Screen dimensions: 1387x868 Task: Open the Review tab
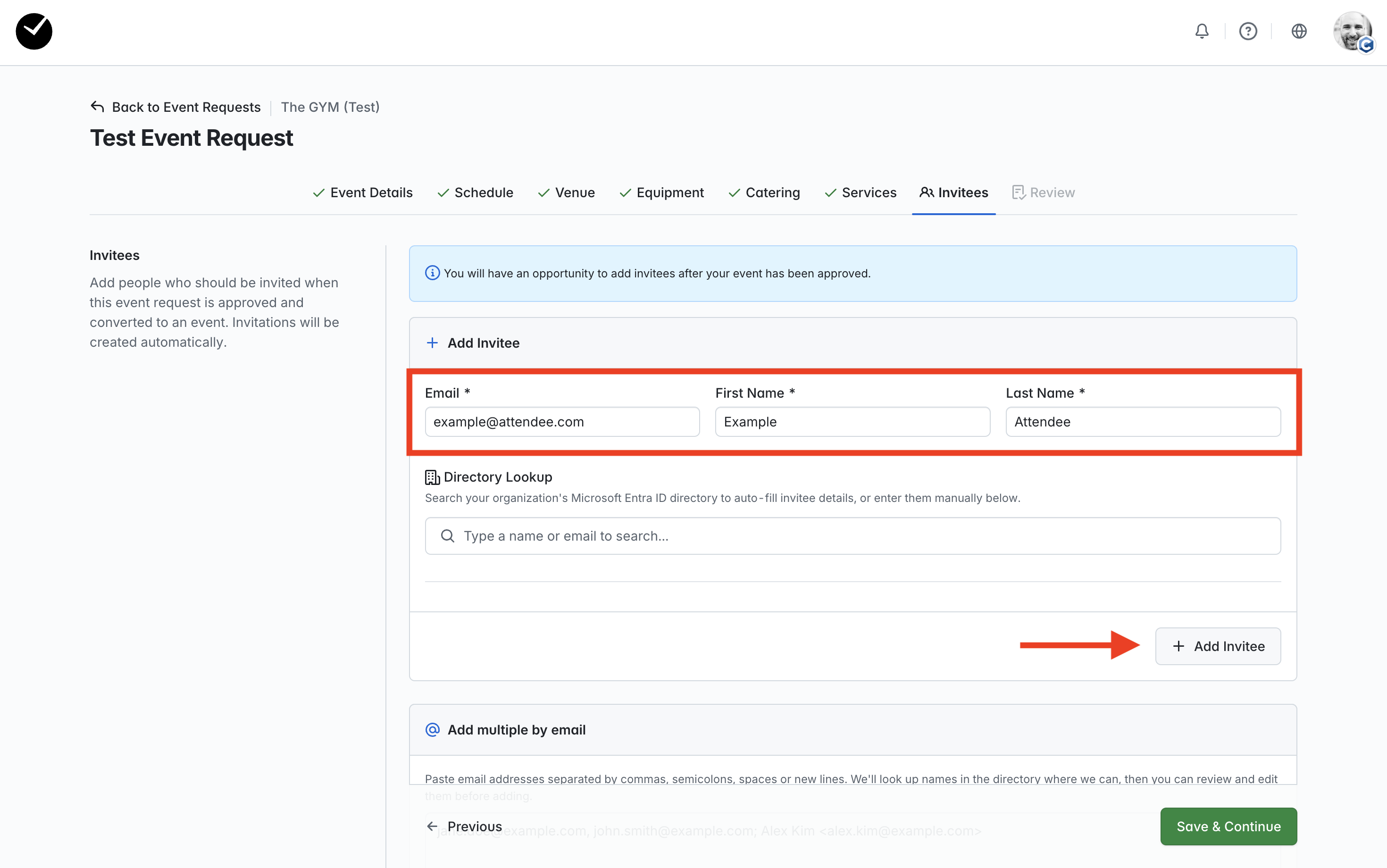pos(1044,193)
